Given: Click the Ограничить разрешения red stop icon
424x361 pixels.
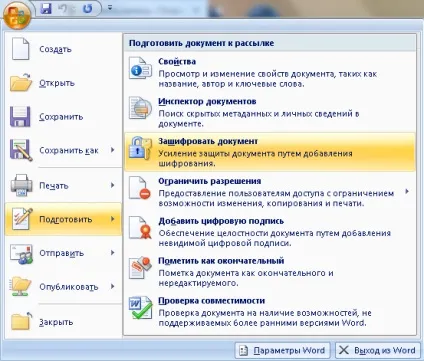Looking at the screenshot, I should (x=140, y=188).
